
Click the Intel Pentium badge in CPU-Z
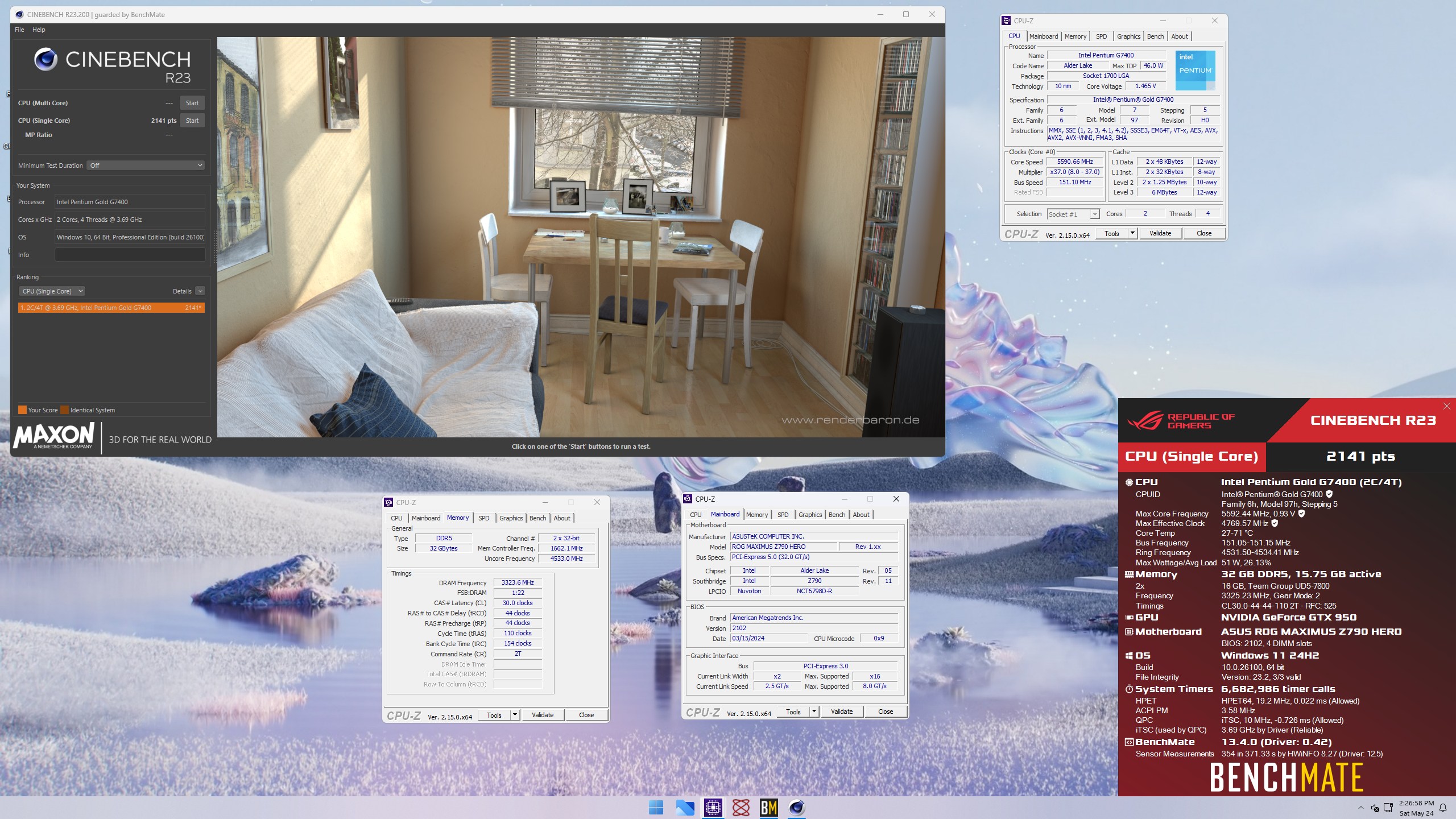point(1195,70)
